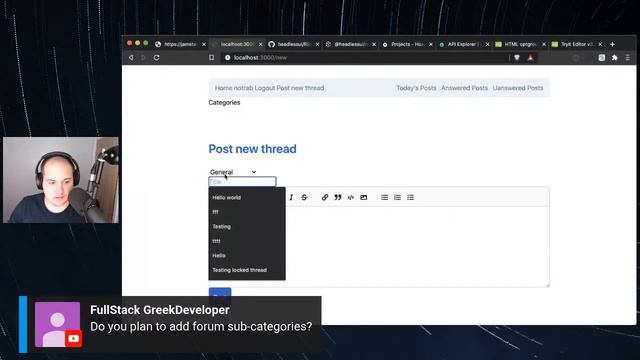Click the browser forward arrow
The width and height of the screenshot is (640, 360).
click(143, 58)
